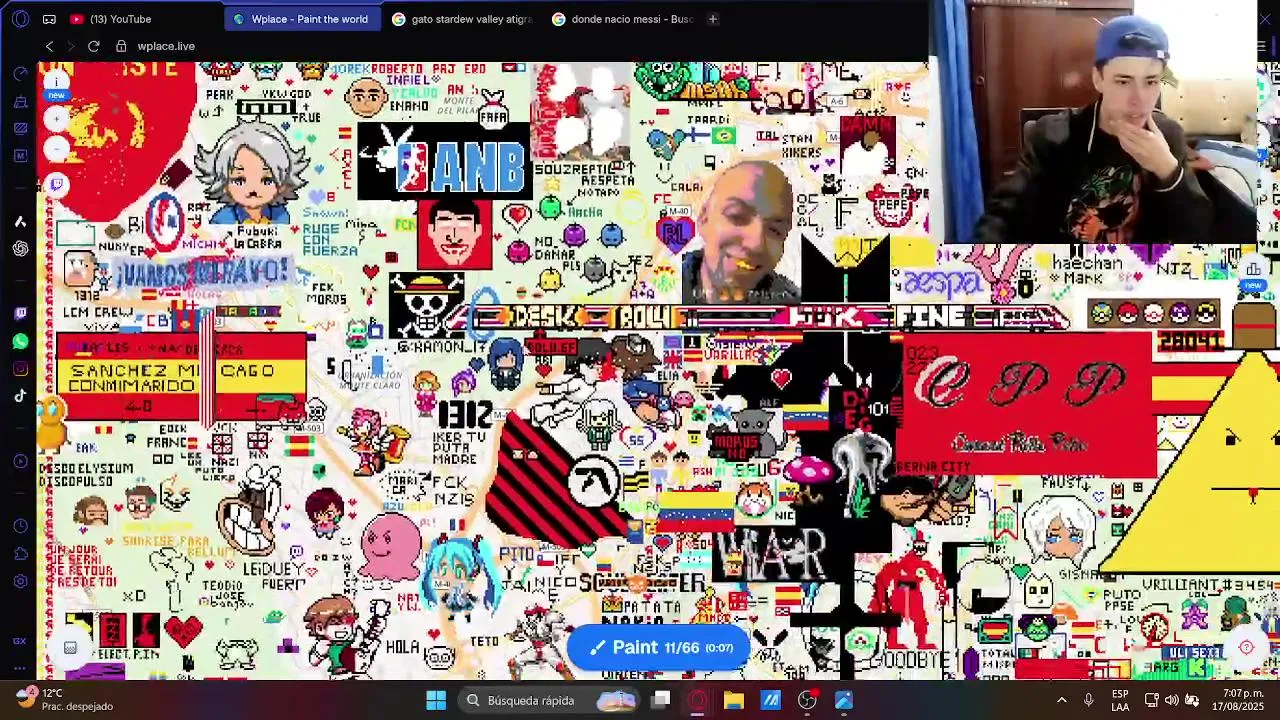Switch to the donde nacio messi tab
The image size is (1280, 720).
click(x=622, y=19)
